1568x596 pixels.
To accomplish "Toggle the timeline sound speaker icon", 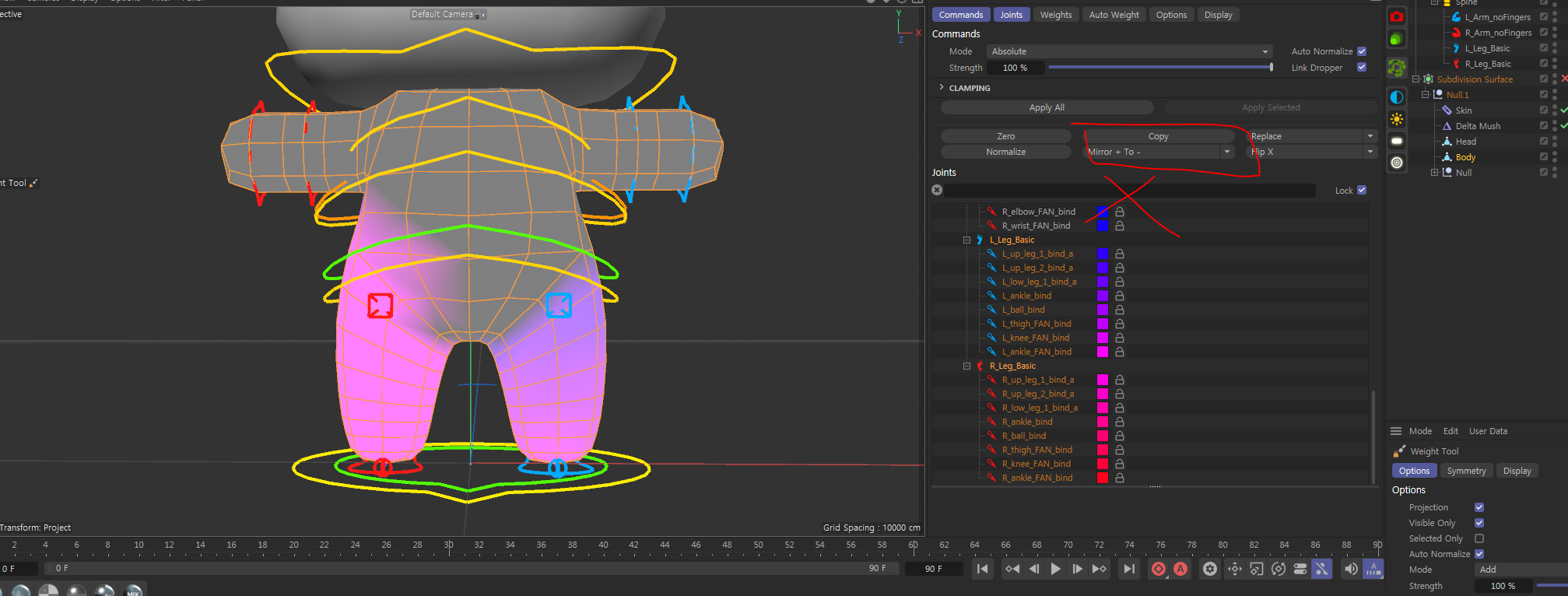I will tap(1351, 569).
